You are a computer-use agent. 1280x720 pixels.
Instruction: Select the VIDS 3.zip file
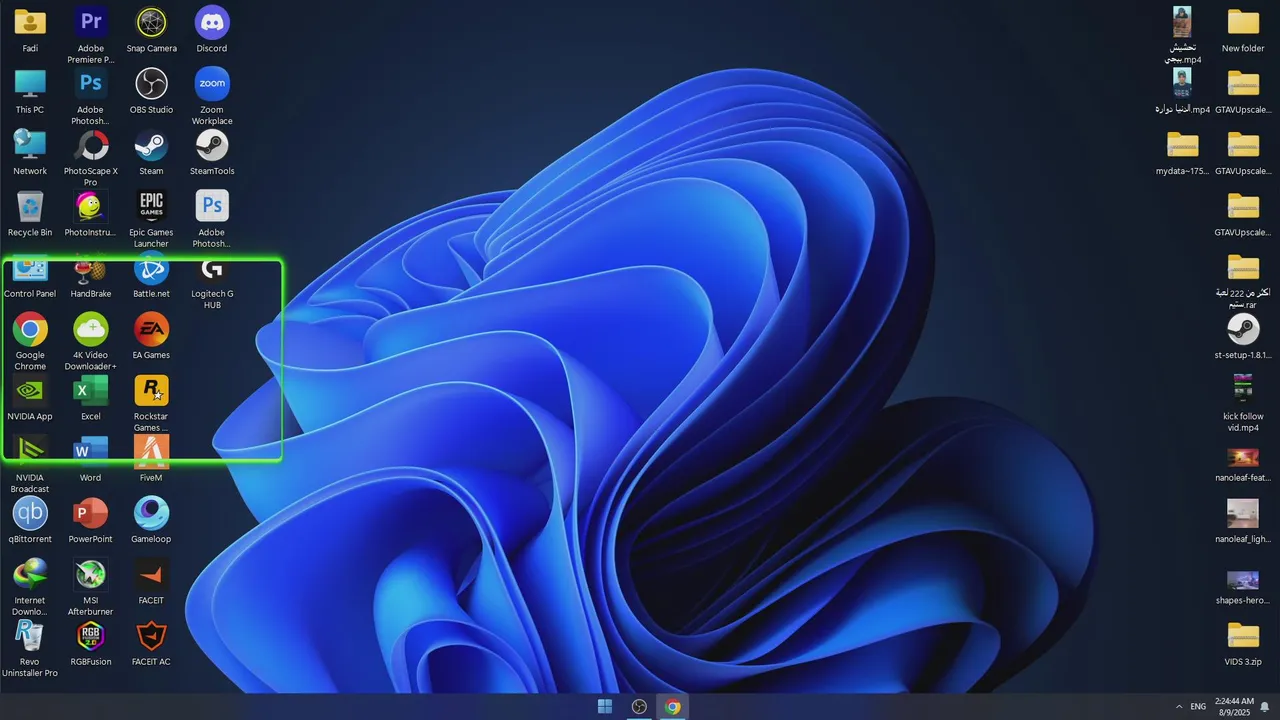(1243, 635)
